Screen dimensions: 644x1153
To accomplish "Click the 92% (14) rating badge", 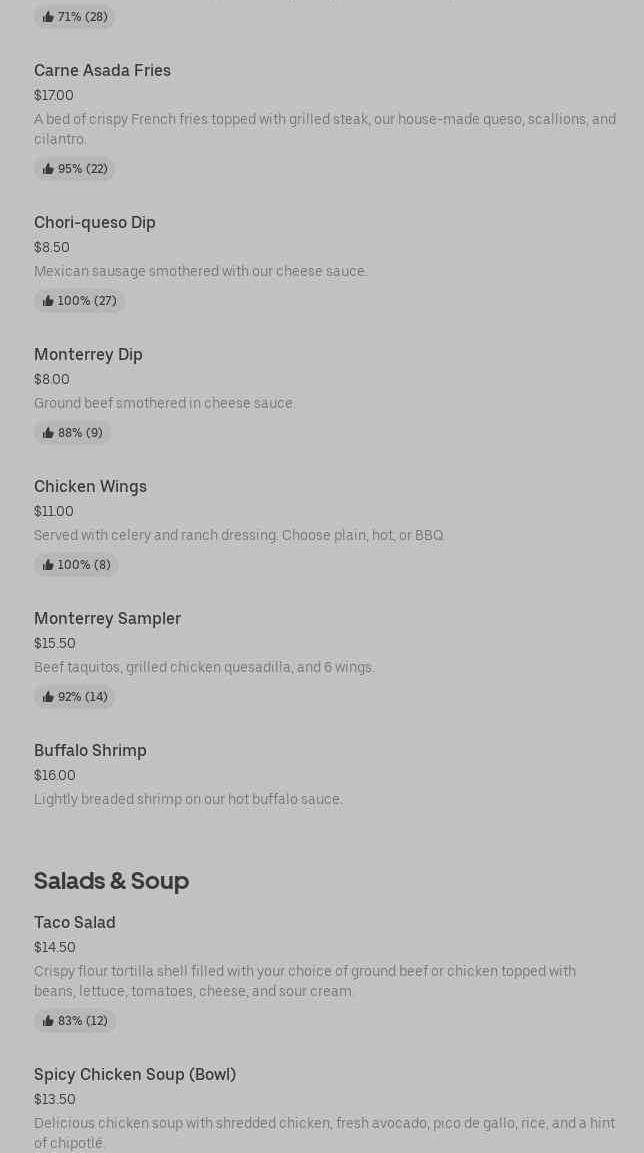I will [x=75, y=697].
